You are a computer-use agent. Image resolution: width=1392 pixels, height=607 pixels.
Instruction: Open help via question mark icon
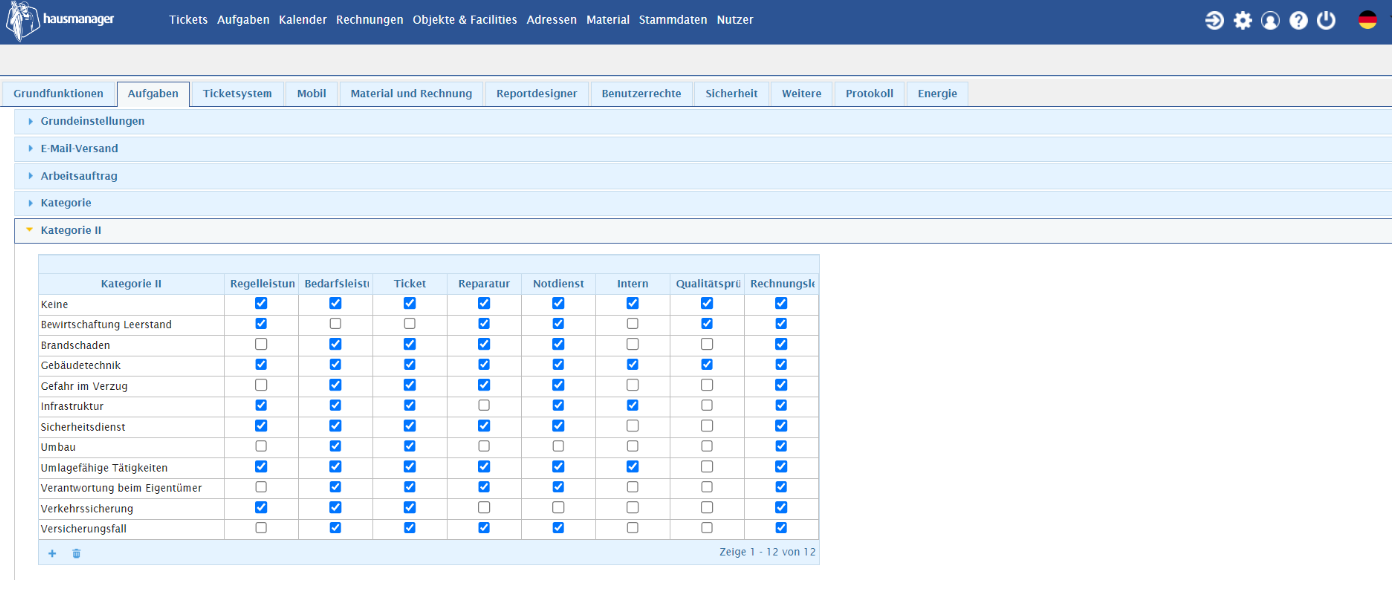point(1299,20)
